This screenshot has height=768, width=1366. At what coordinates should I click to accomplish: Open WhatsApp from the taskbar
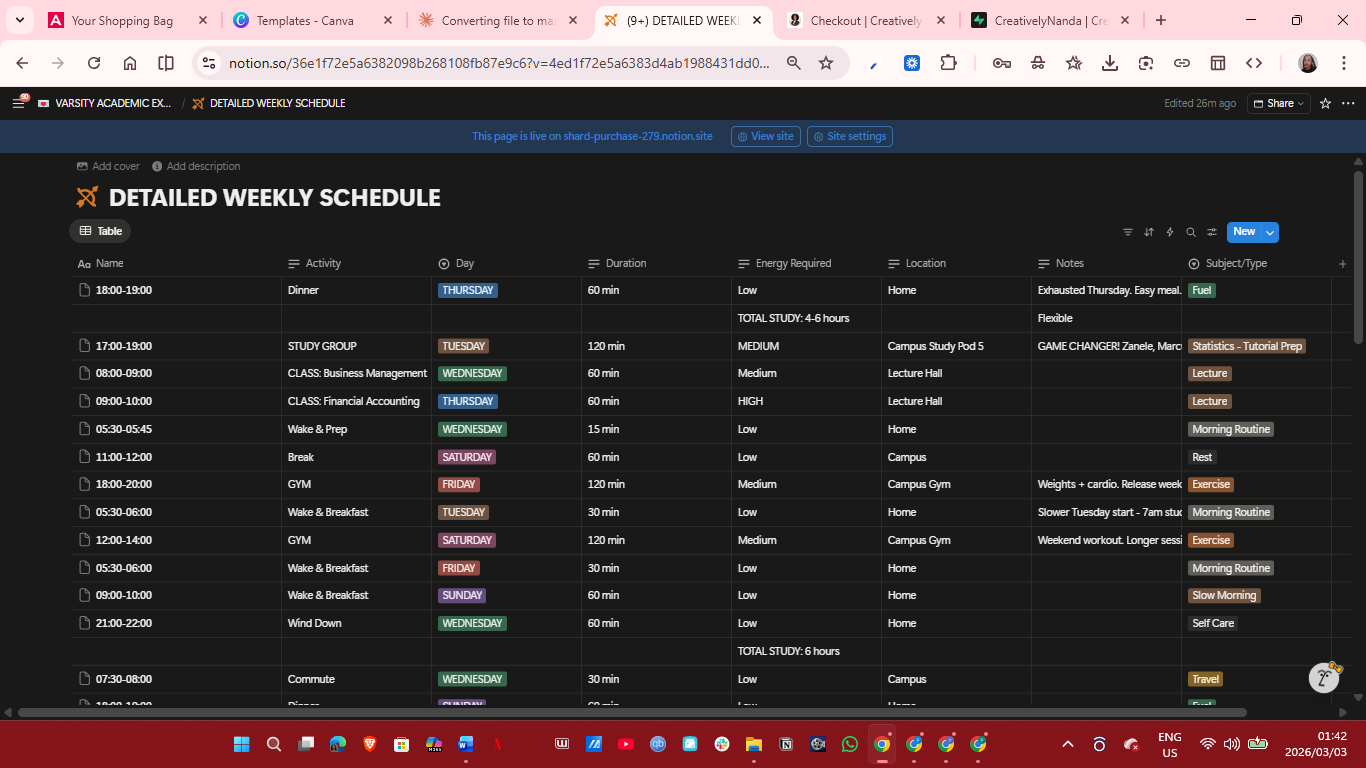[849, 744]
